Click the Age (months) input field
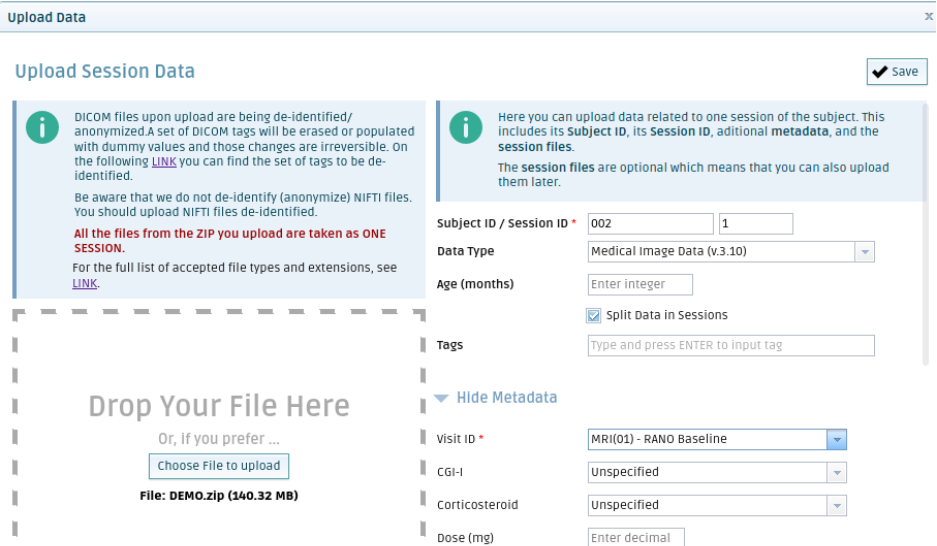 click(640, 285)
